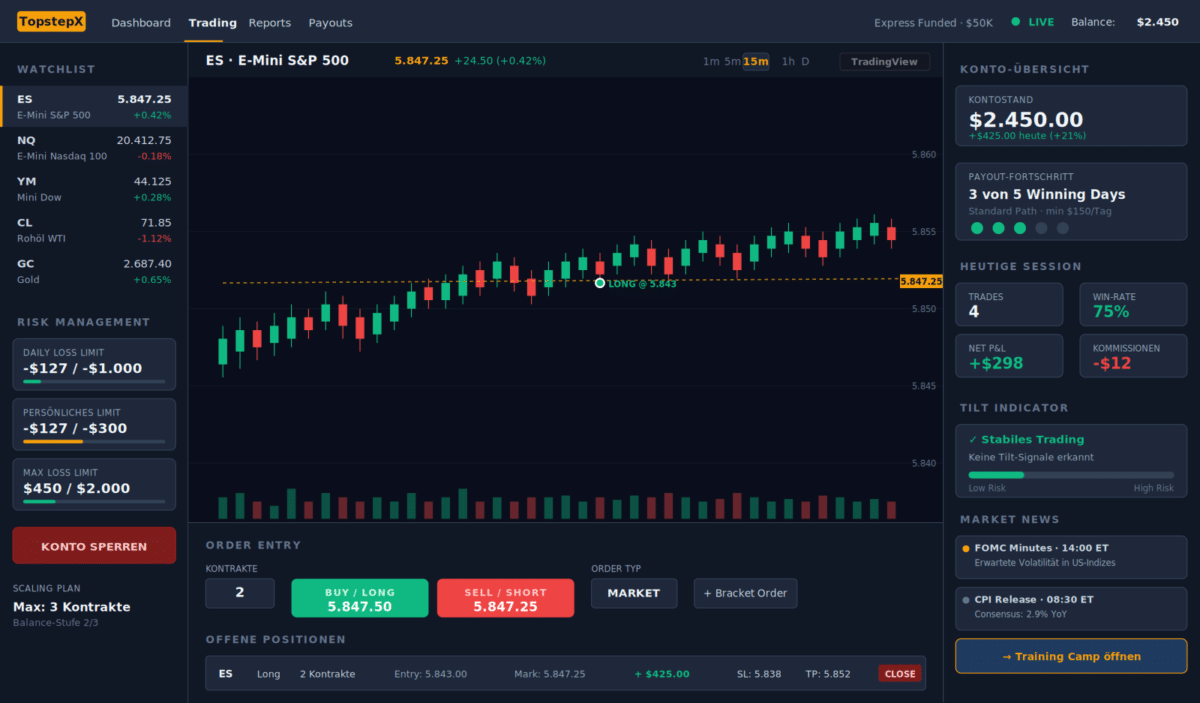The width and height of the screenshot is (1200, 703).
Task: Click the third green payout dot
Action: point(1020,228)
